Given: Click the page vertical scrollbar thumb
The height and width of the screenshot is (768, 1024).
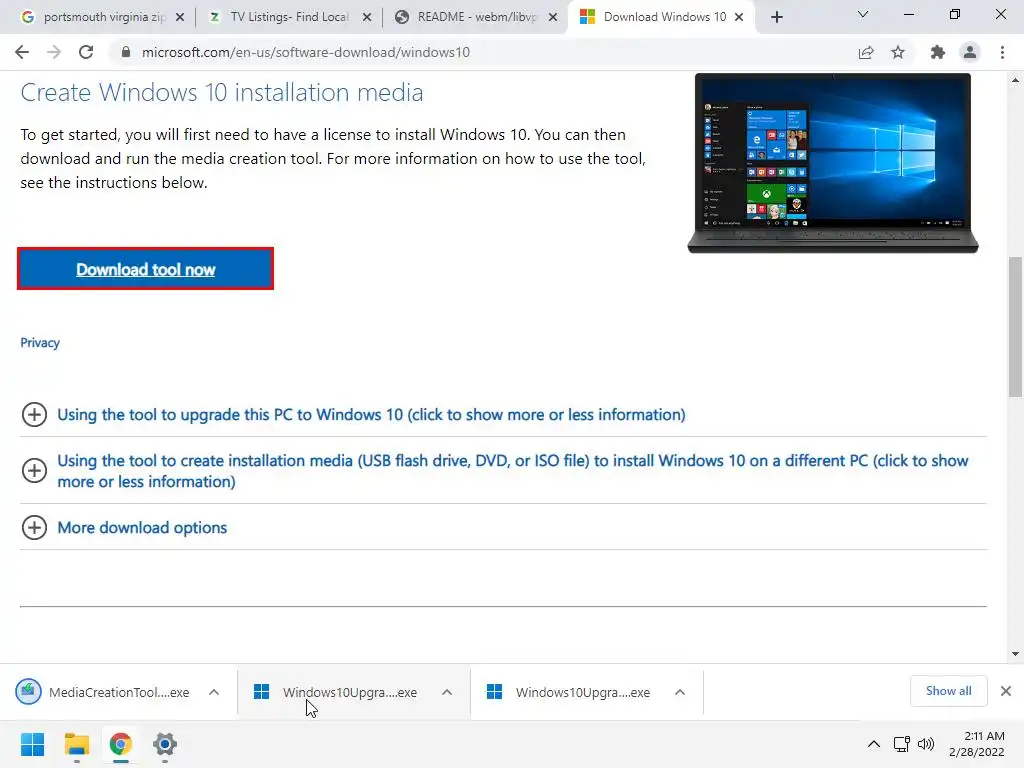Looking at the screenshot, I should click(1015, 327).
